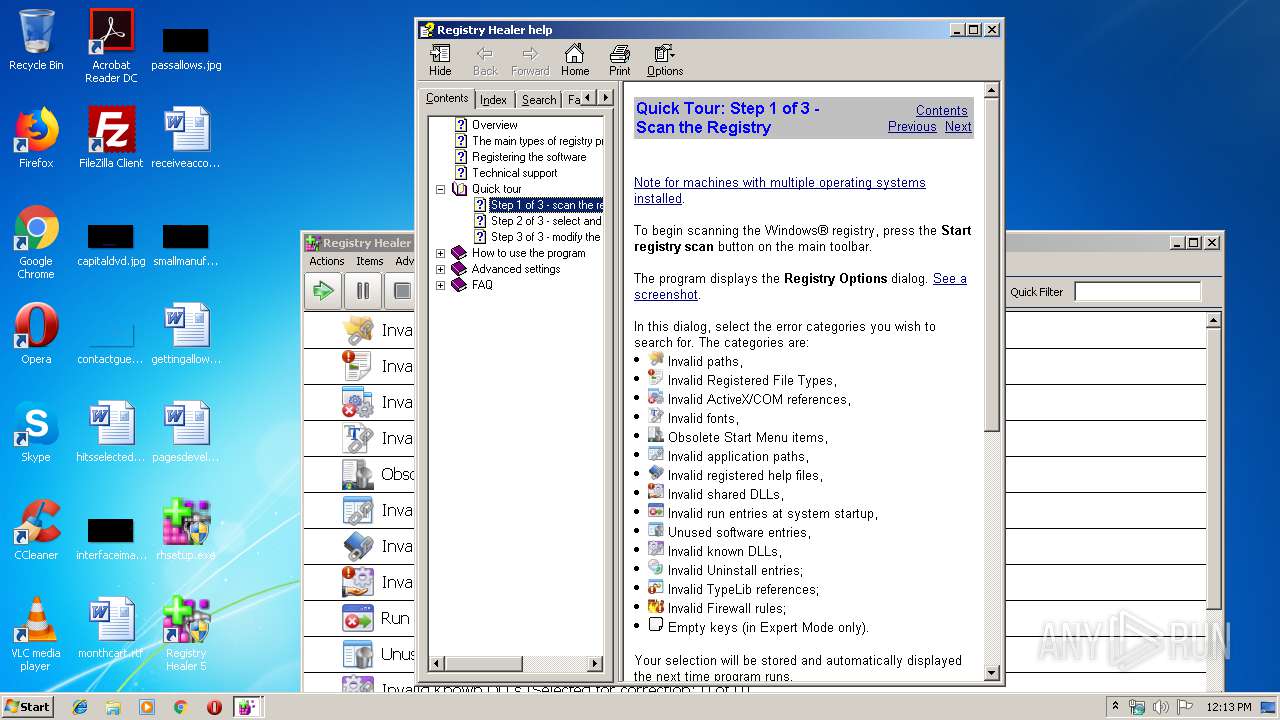1280x720 pixels.
Task: Open Actions menu in Registry Healer
Action: click(x=326, y=261)
